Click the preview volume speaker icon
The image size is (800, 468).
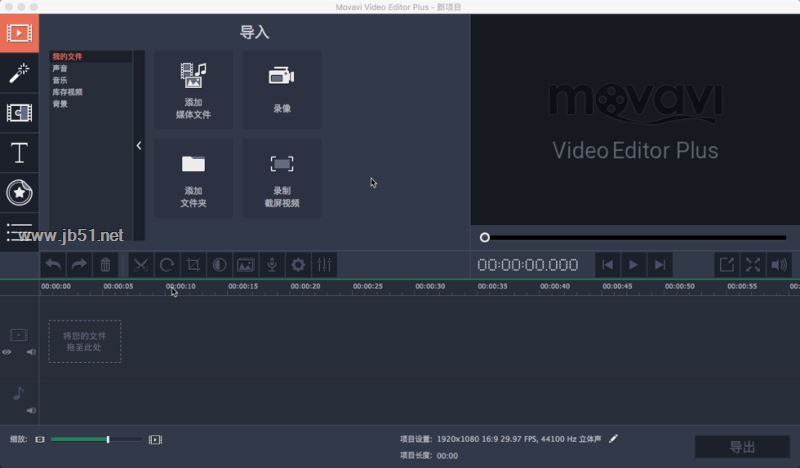[779, 265]
